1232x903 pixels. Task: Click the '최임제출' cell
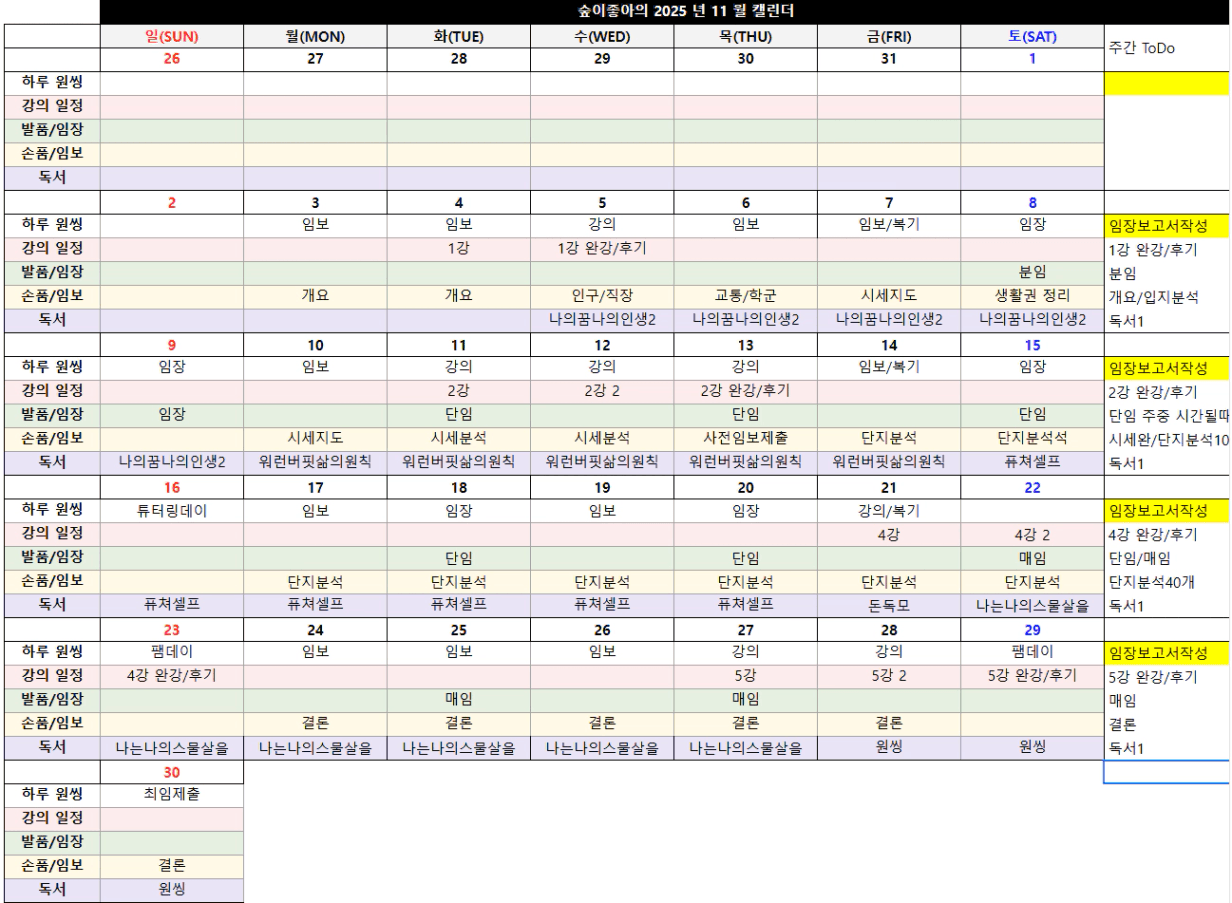coord(172,795)
